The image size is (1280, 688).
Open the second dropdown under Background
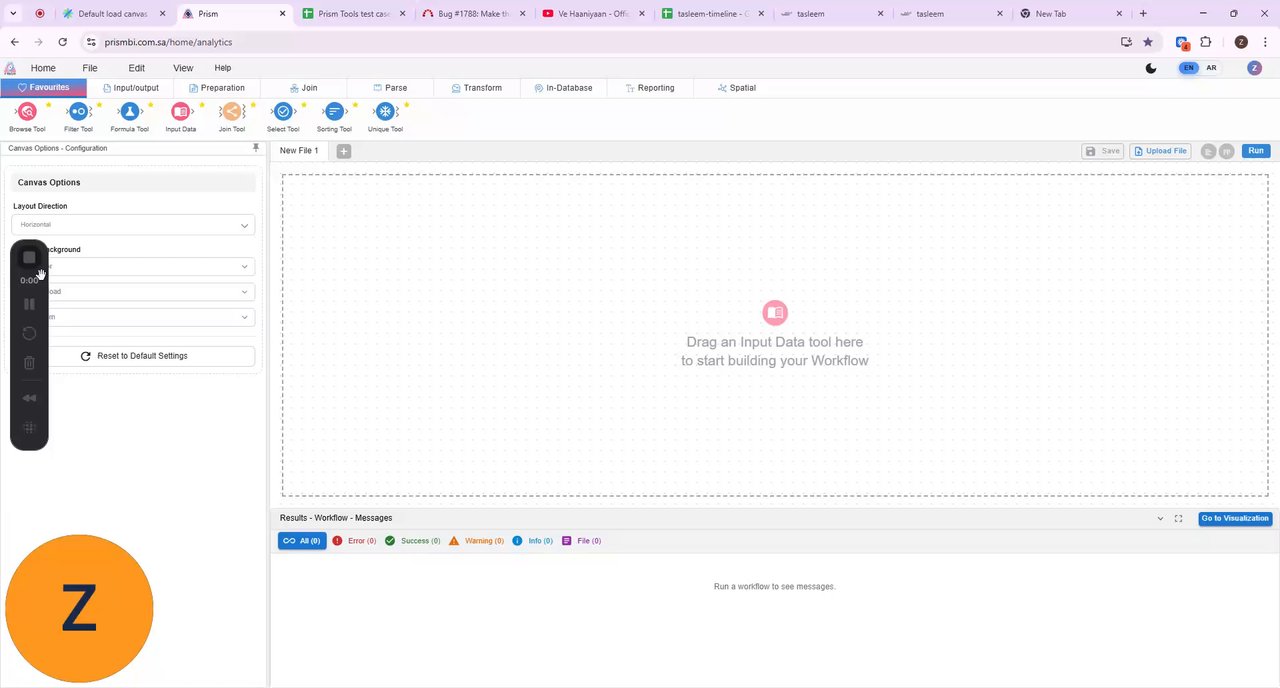(x=133, y=292)
